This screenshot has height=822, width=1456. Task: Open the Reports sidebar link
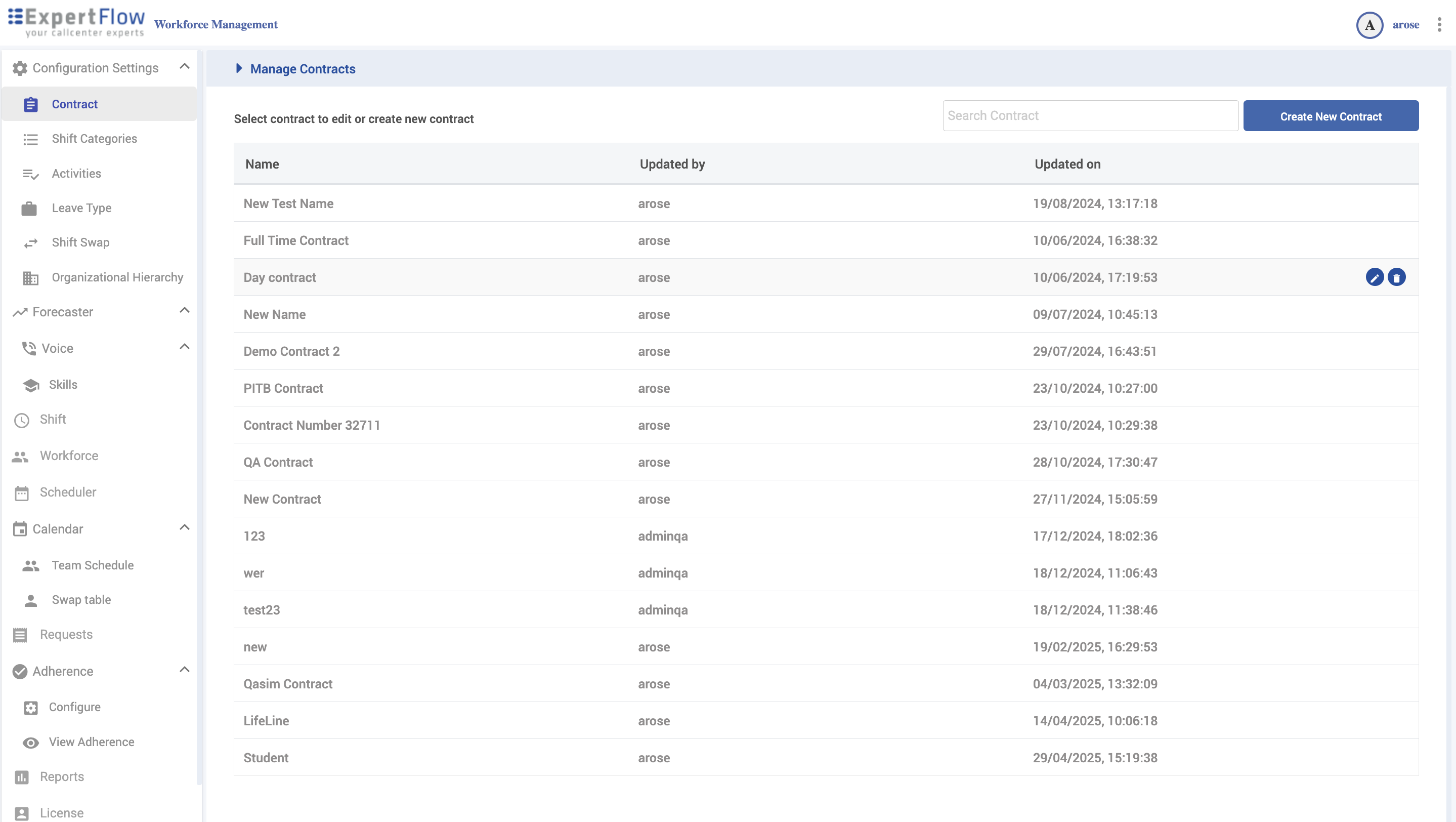[62, 777]
